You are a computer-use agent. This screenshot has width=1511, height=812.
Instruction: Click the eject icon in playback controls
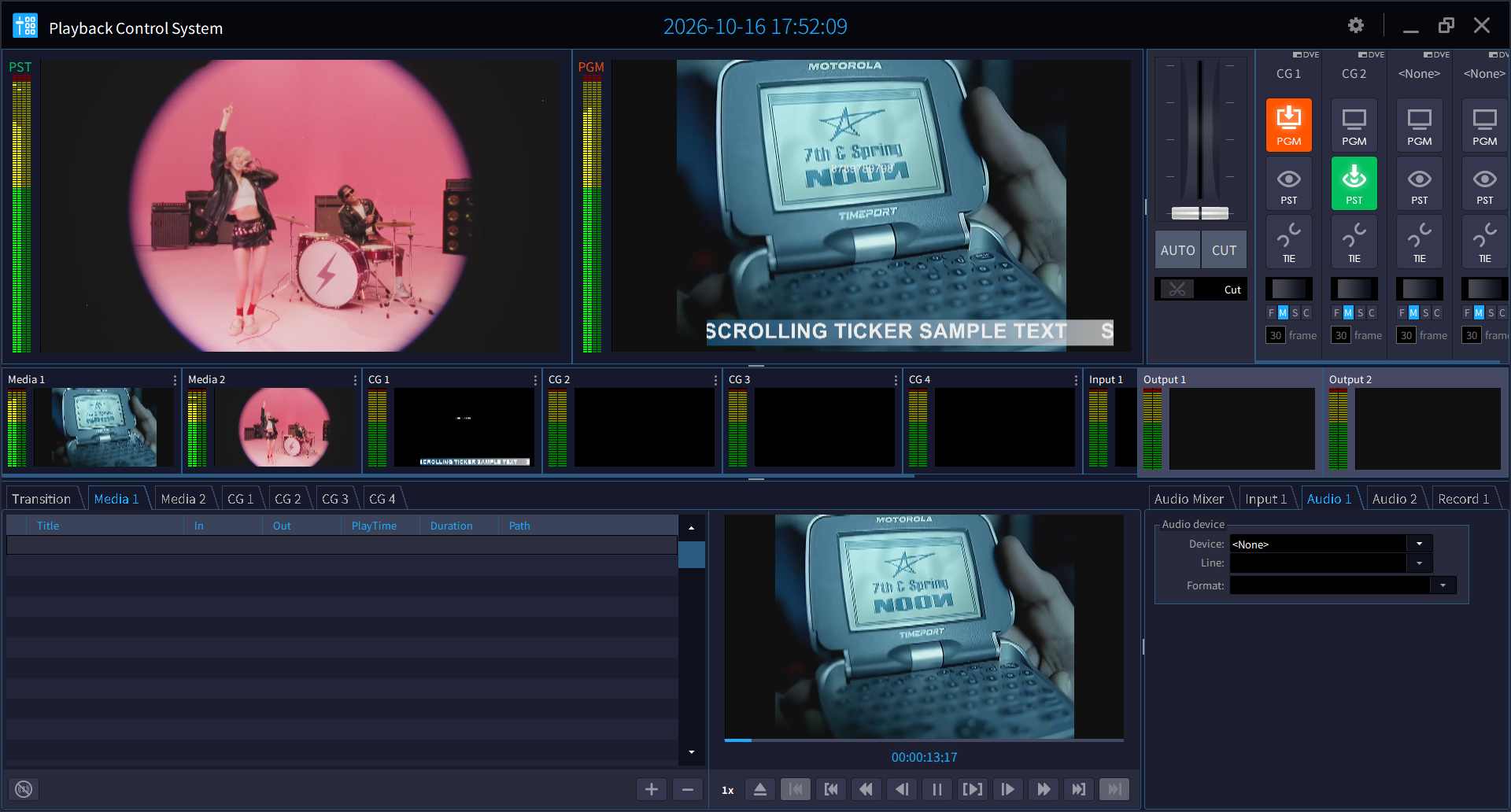760,789
